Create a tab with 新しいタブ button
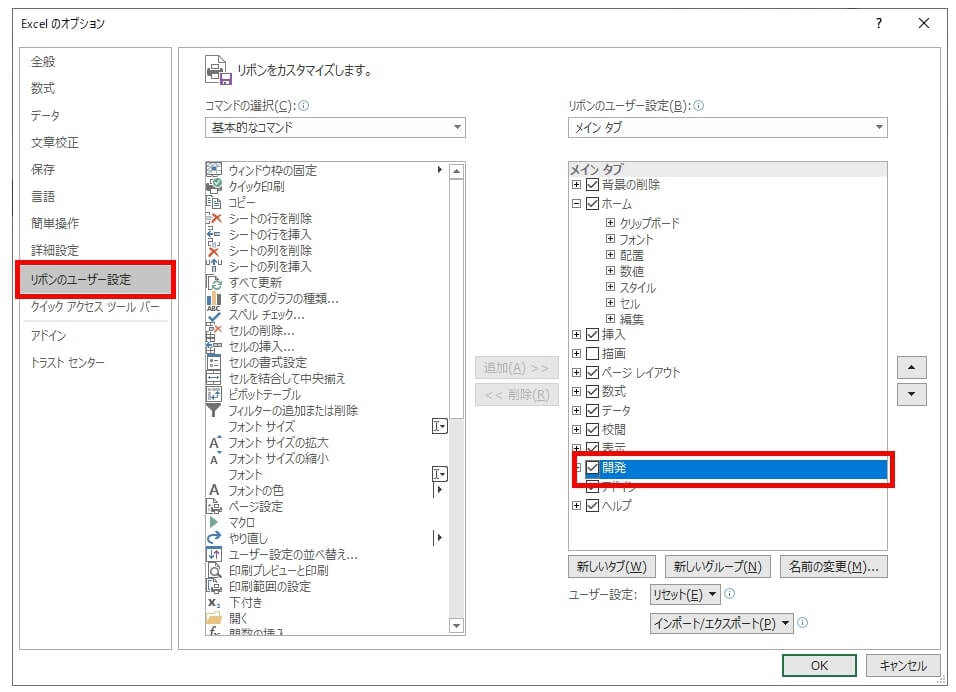The image size is (956, 692). click(x=612, y=566)
